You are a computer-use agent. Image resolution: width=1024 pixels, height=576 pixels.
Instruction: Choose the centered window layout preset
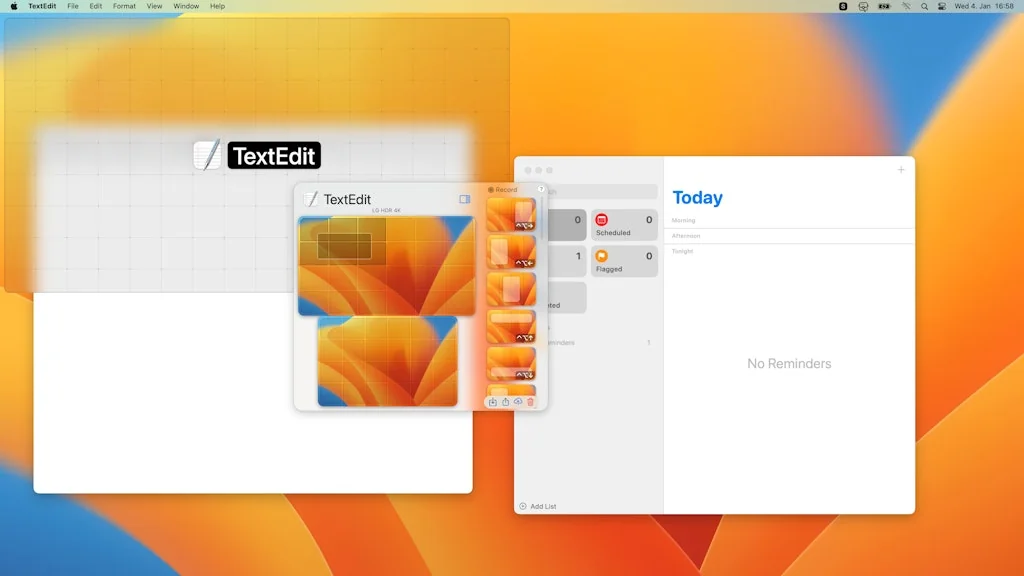[x=511, y=289]
